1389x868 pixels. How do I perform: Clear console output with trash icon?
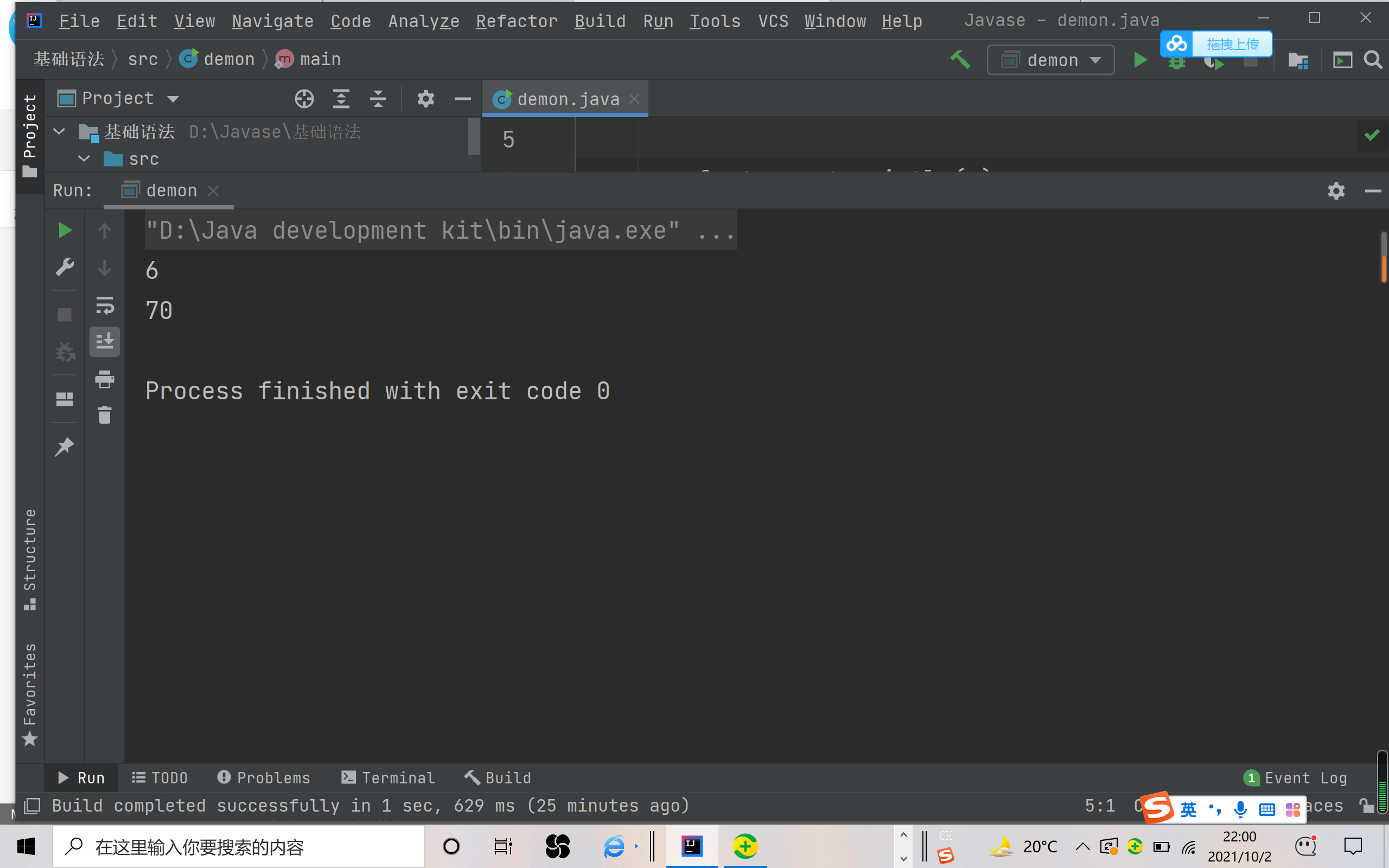click(x=105, y=415)
